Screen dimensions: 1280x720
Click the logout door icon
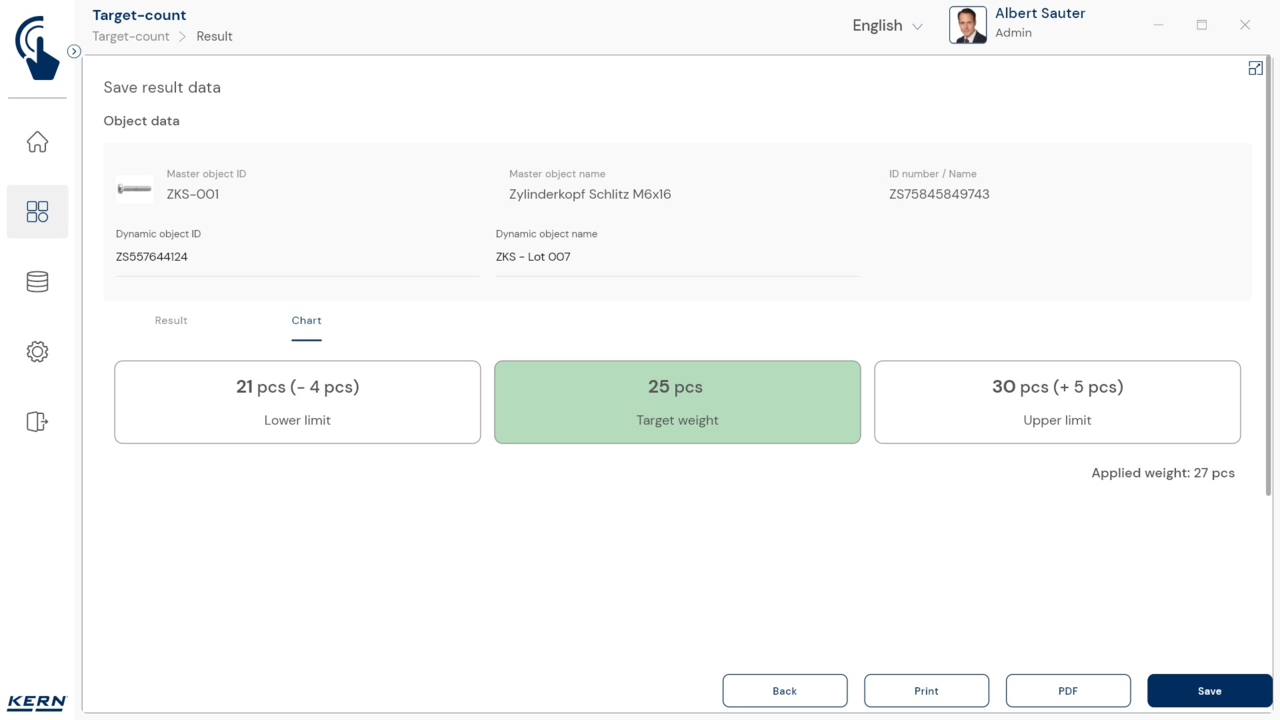pyautogui.click(x=37, y=422)
